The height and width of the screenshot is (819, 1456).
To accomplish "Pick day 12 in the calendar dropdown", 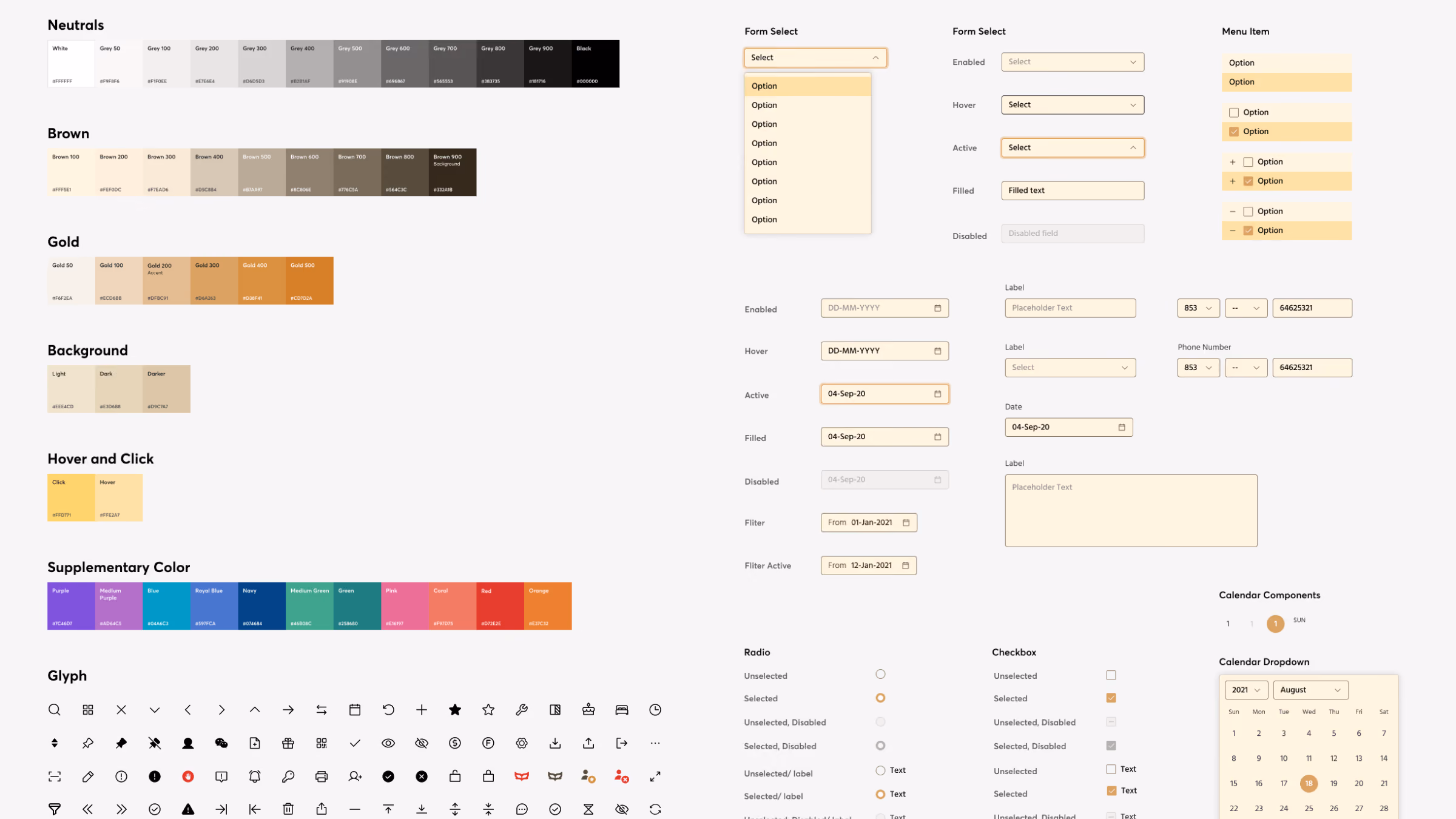I will pyautogui.click(x=1333, y=759).
